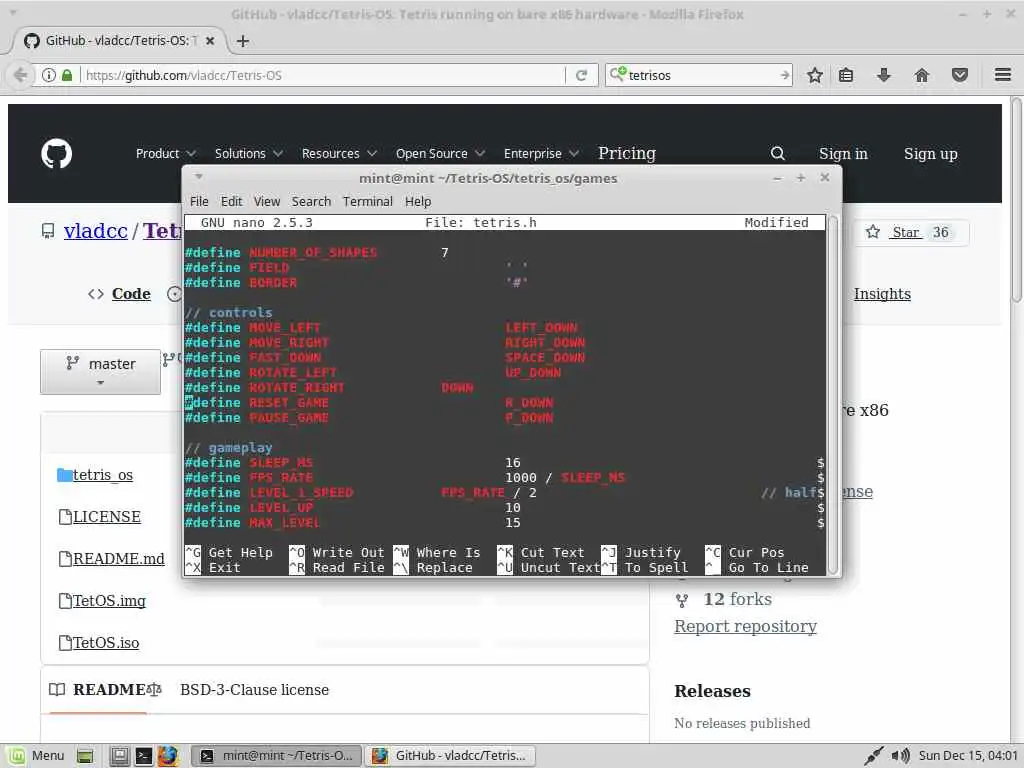Click the GitHub search magnifier icon
Viewport: 1024px width, 768px height.
point(777,153)
